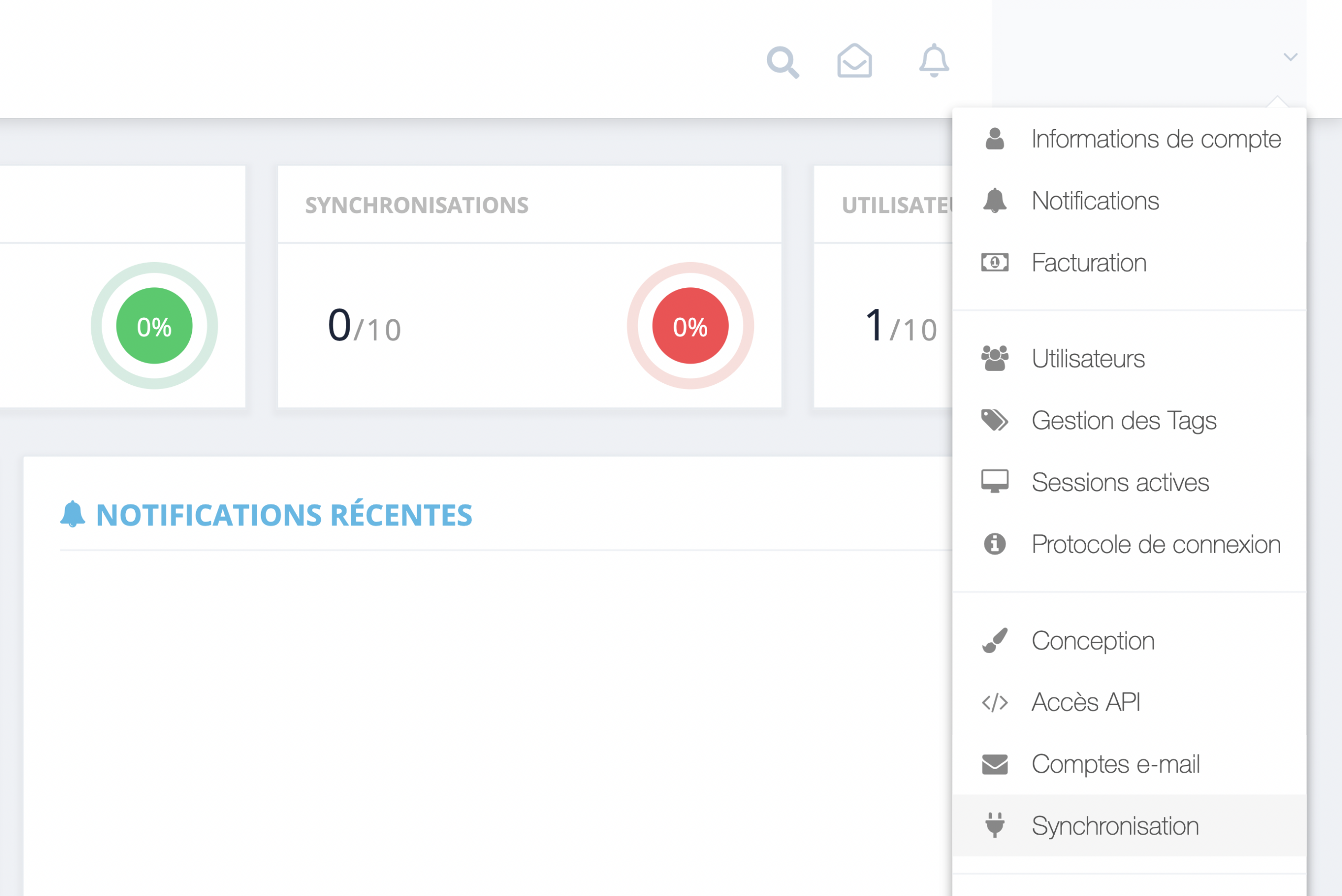The width and height of the screenshot is (1342, 896).
Task: Go to Utilisateurs in the menu
Action: [x=1129, y=359]
